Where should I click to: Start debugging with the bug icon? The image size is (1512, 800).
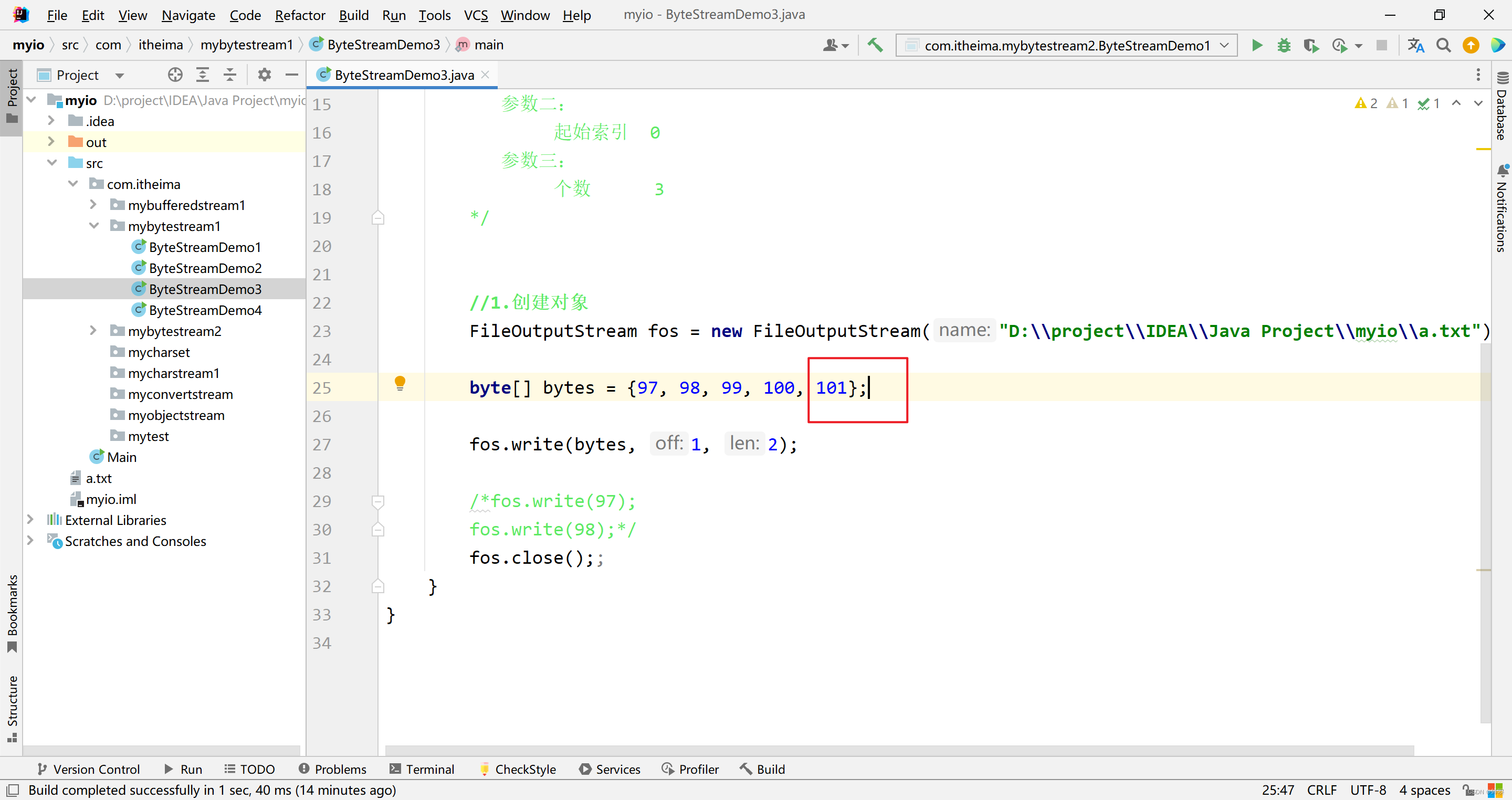(1284, 45)
